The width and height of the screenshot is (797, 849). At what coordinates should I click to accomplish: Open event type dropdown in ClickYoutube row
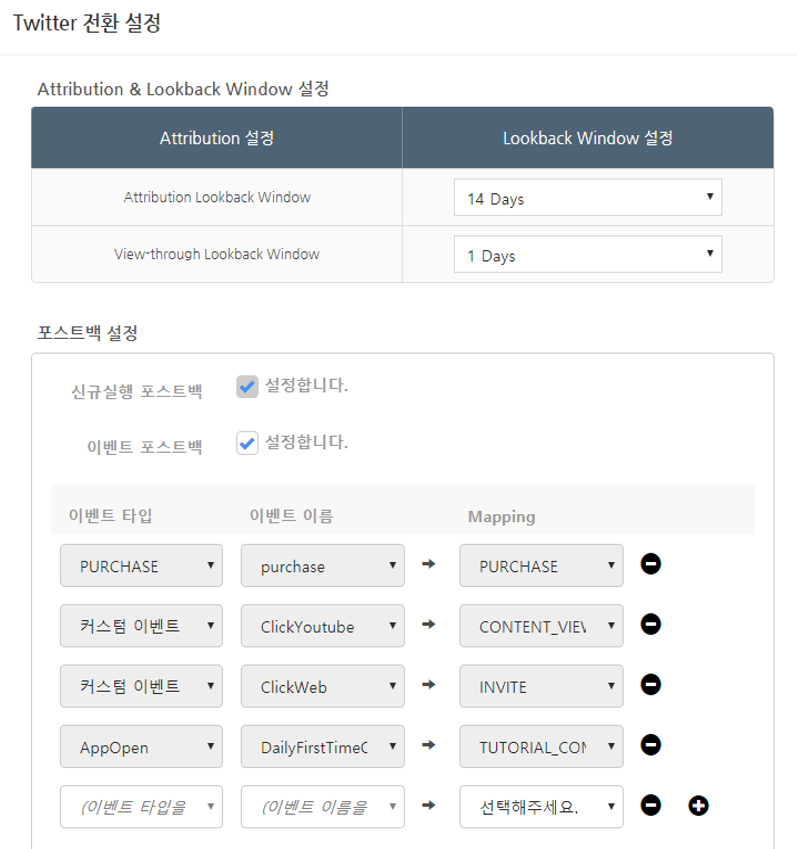[x=141, y=626]
